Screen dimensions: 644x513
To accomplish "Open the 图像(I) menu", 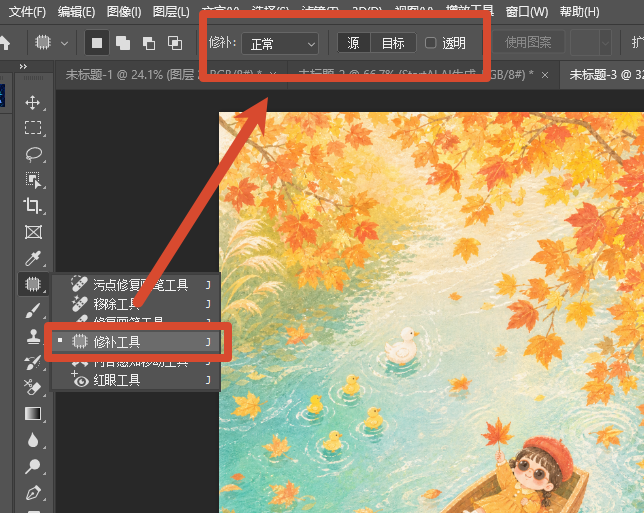I will coord(124,12).
